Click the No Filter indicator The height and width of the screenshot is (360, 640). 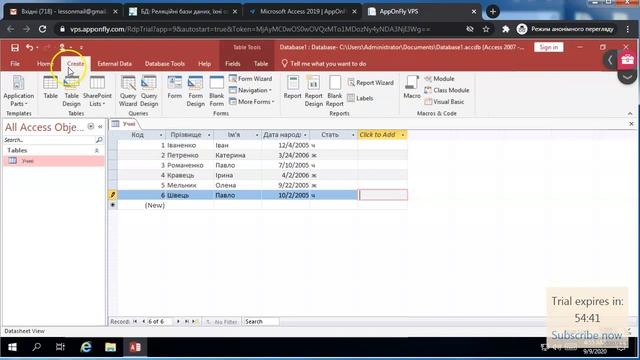[x=222, y=322]
